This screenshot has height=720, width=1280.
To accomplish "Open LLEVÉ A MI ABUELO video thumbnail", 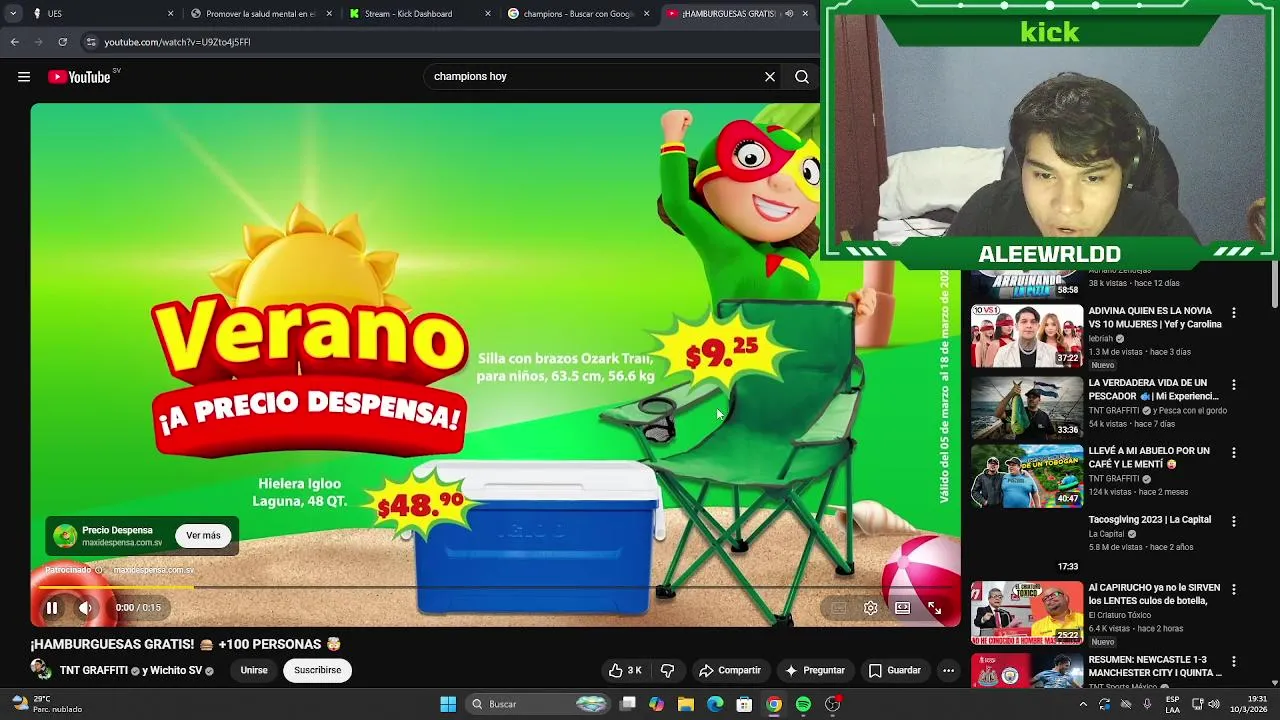I will click(1027, 476).
